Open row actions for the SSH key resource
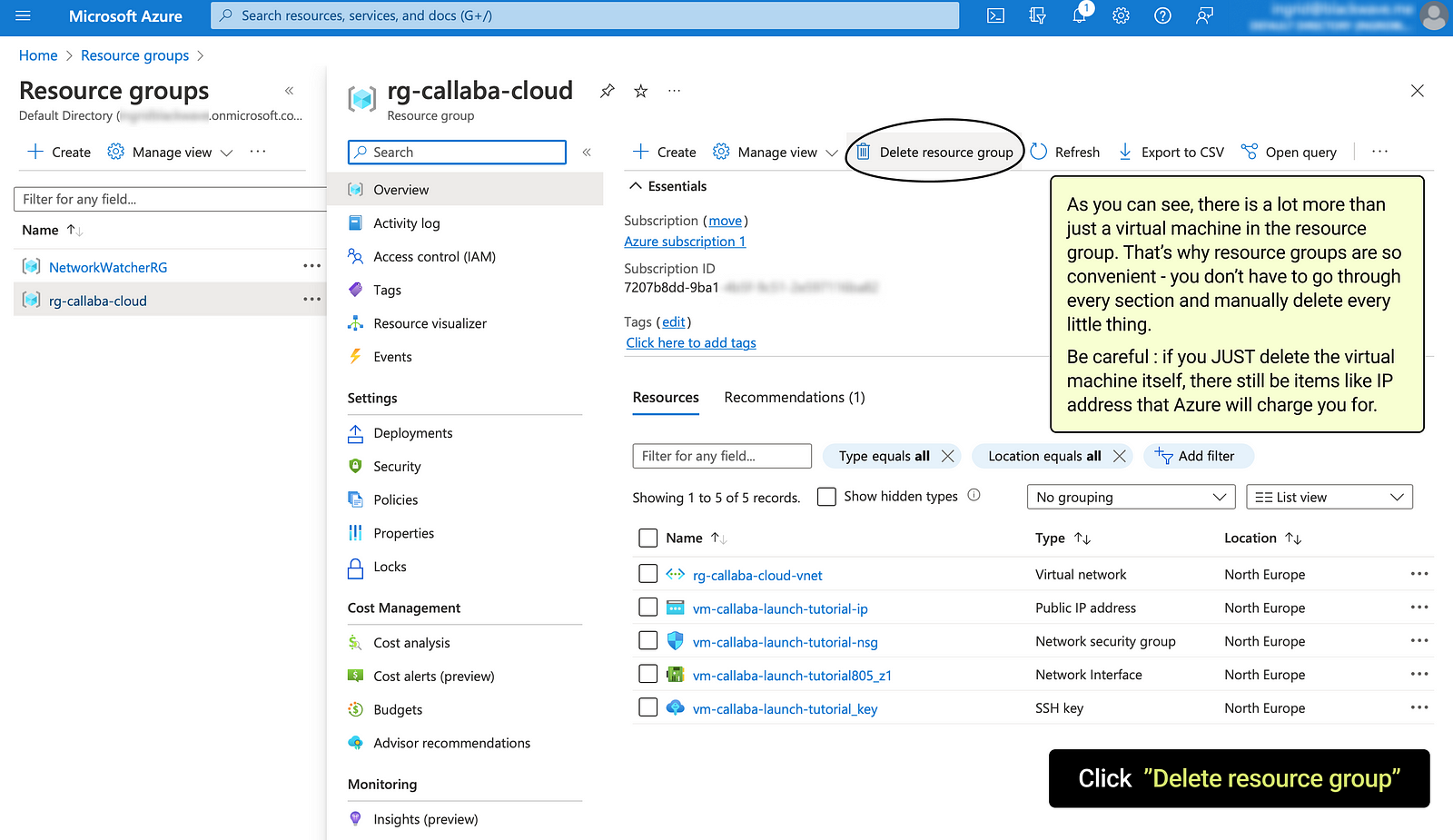Viewport: 1453px width, 840px height. coord(1419,708)
